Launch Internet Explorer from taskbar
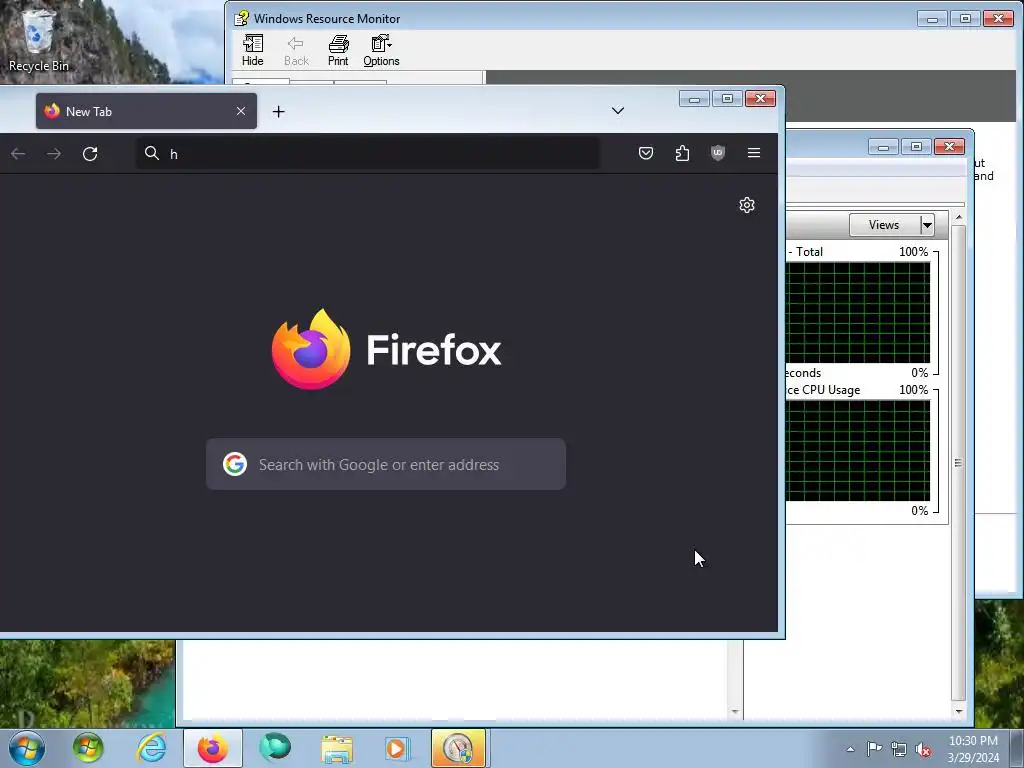This screenshot has width=1024, height=768. coord(152,748)
